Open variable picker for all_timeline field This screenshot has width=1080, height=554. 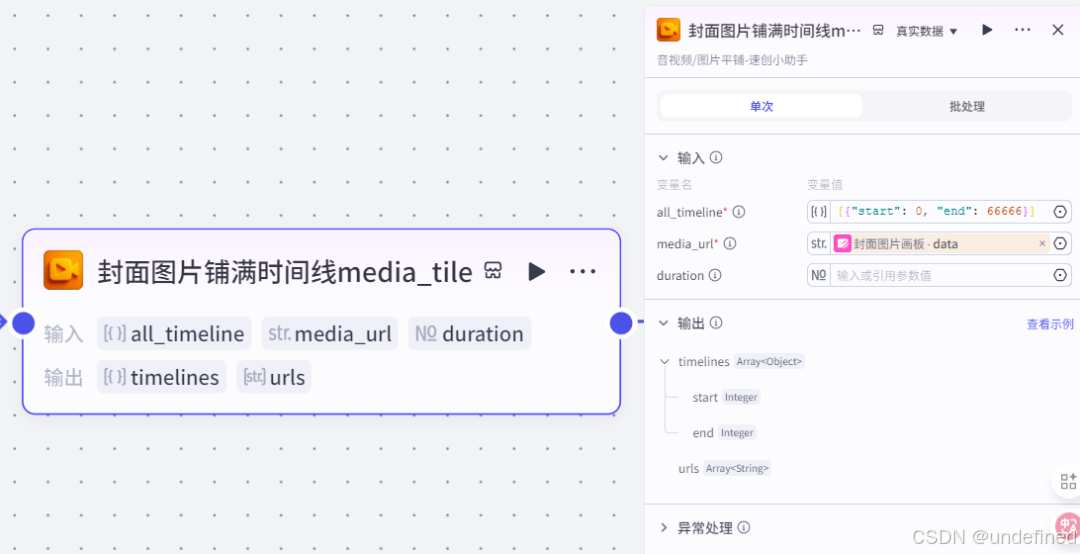pyautogui.click(x=1060, y=212)
